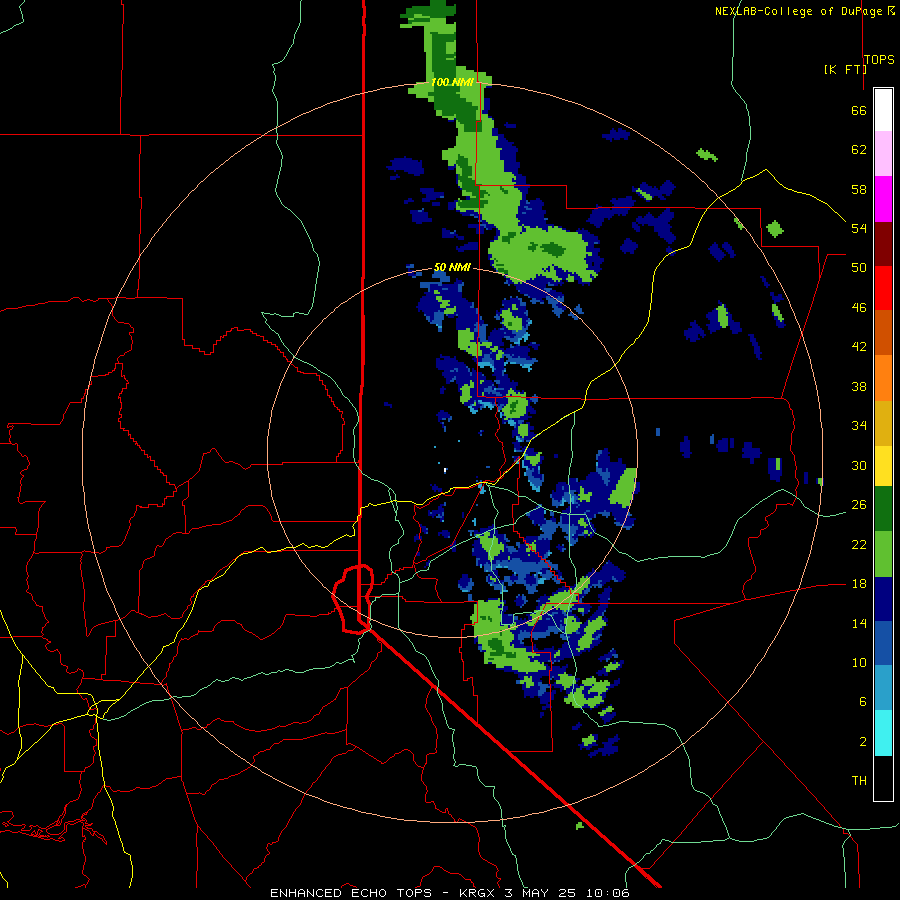Click the 42 legend value
Screen dimensions: 900x900
(859, 347)
